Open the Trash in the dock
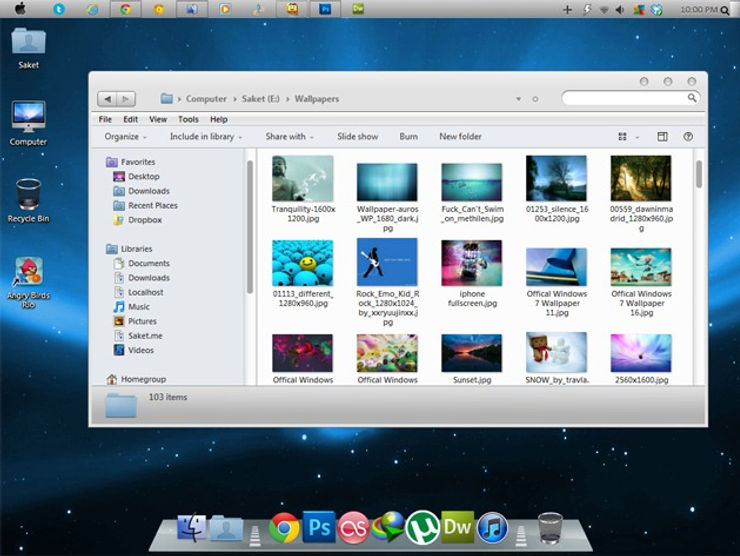 pos(550,528)
